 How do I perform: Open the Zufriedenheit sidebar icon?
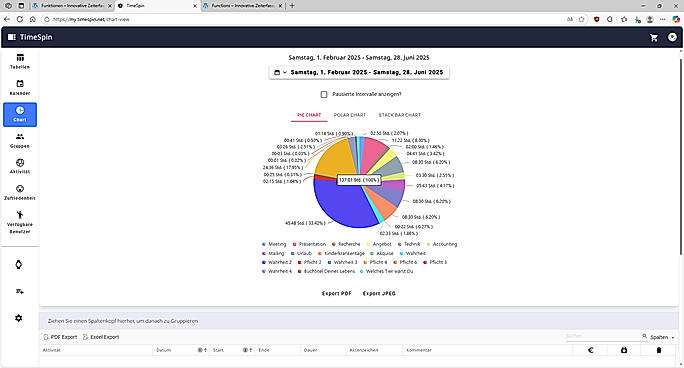pos(20,193)
